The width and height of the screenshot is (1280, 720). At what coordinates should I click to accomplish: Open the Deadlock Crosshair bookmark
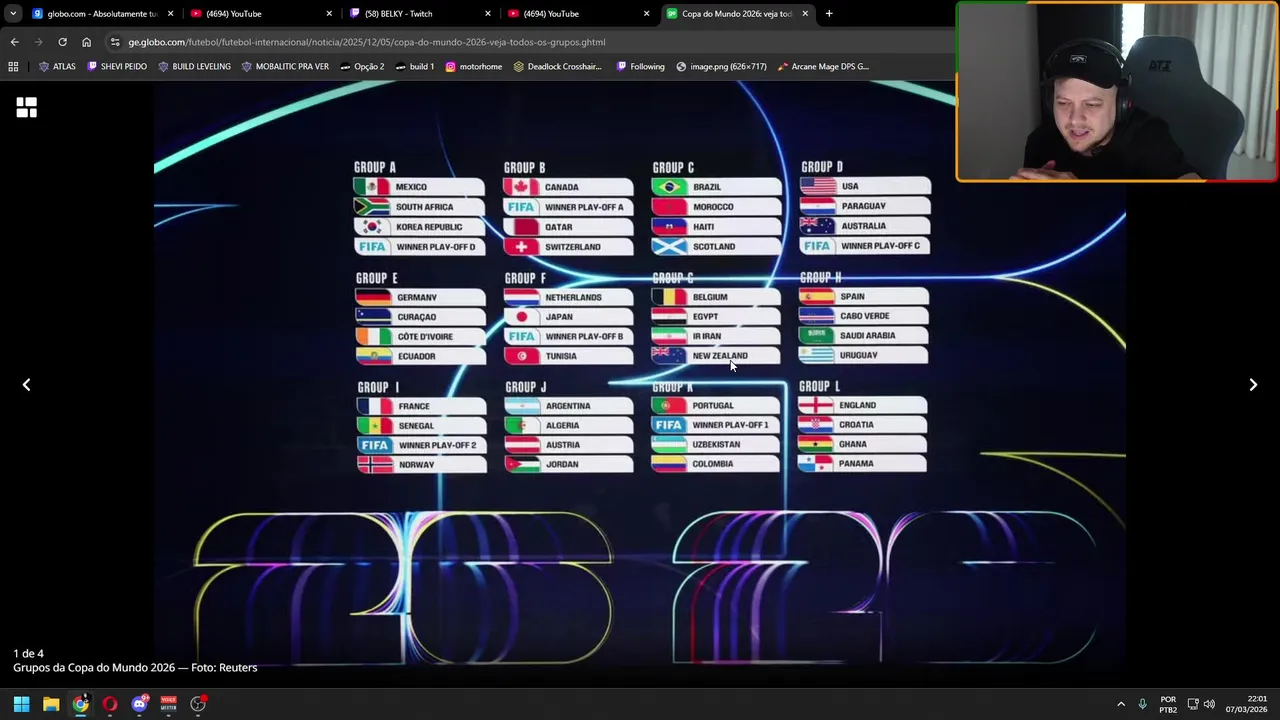point(558,67)
